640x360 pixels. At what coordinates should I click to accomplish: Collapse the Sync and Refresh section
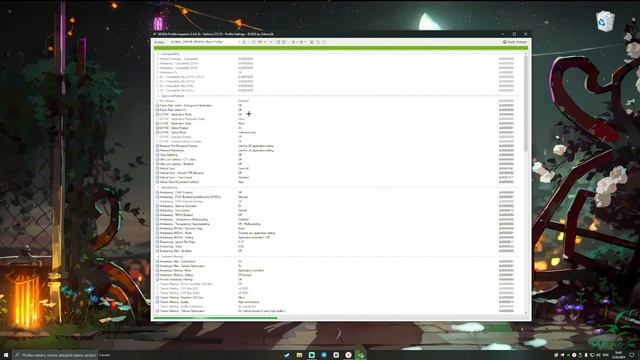158,96
